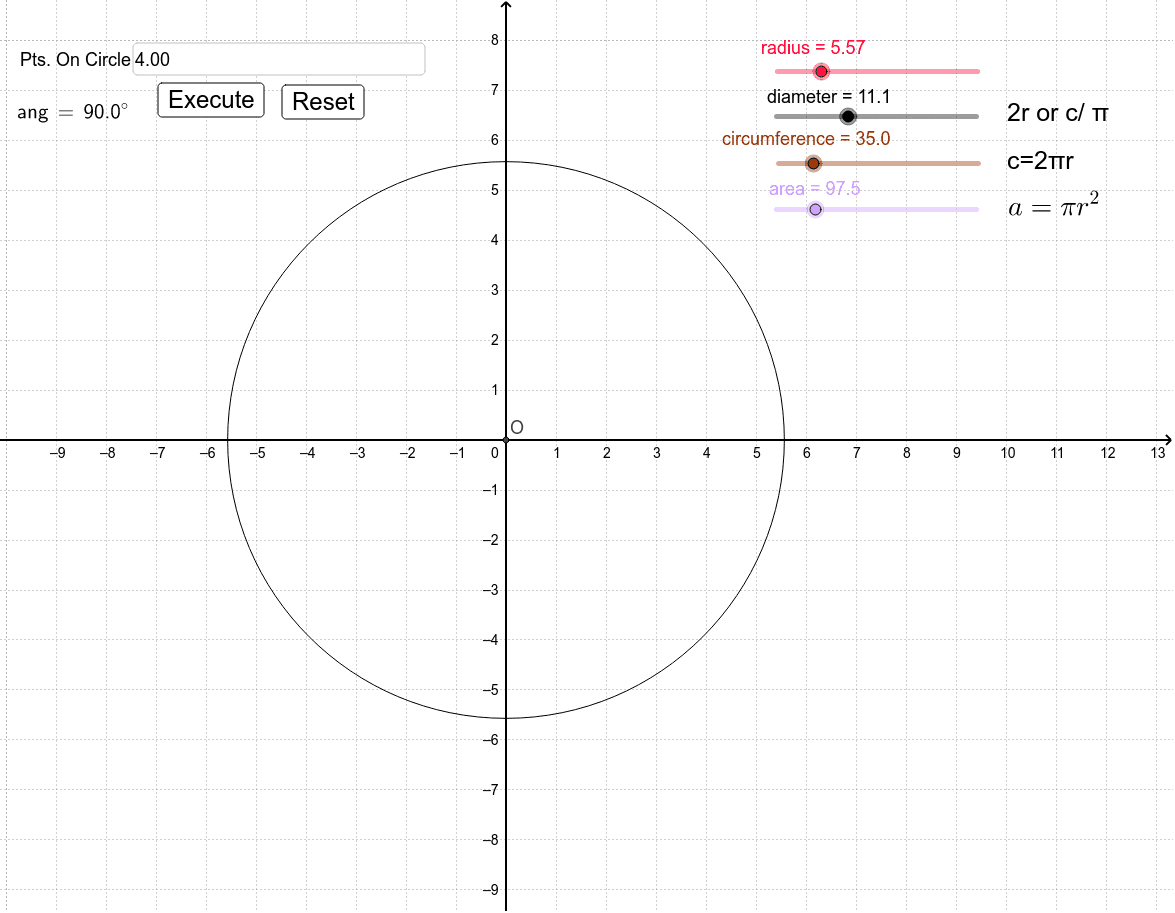Viewport: 1175px width, 913px height.
Task: Click the 'a = πr²' formula text
Action: pyautogui.click(x=1054, y=205)
